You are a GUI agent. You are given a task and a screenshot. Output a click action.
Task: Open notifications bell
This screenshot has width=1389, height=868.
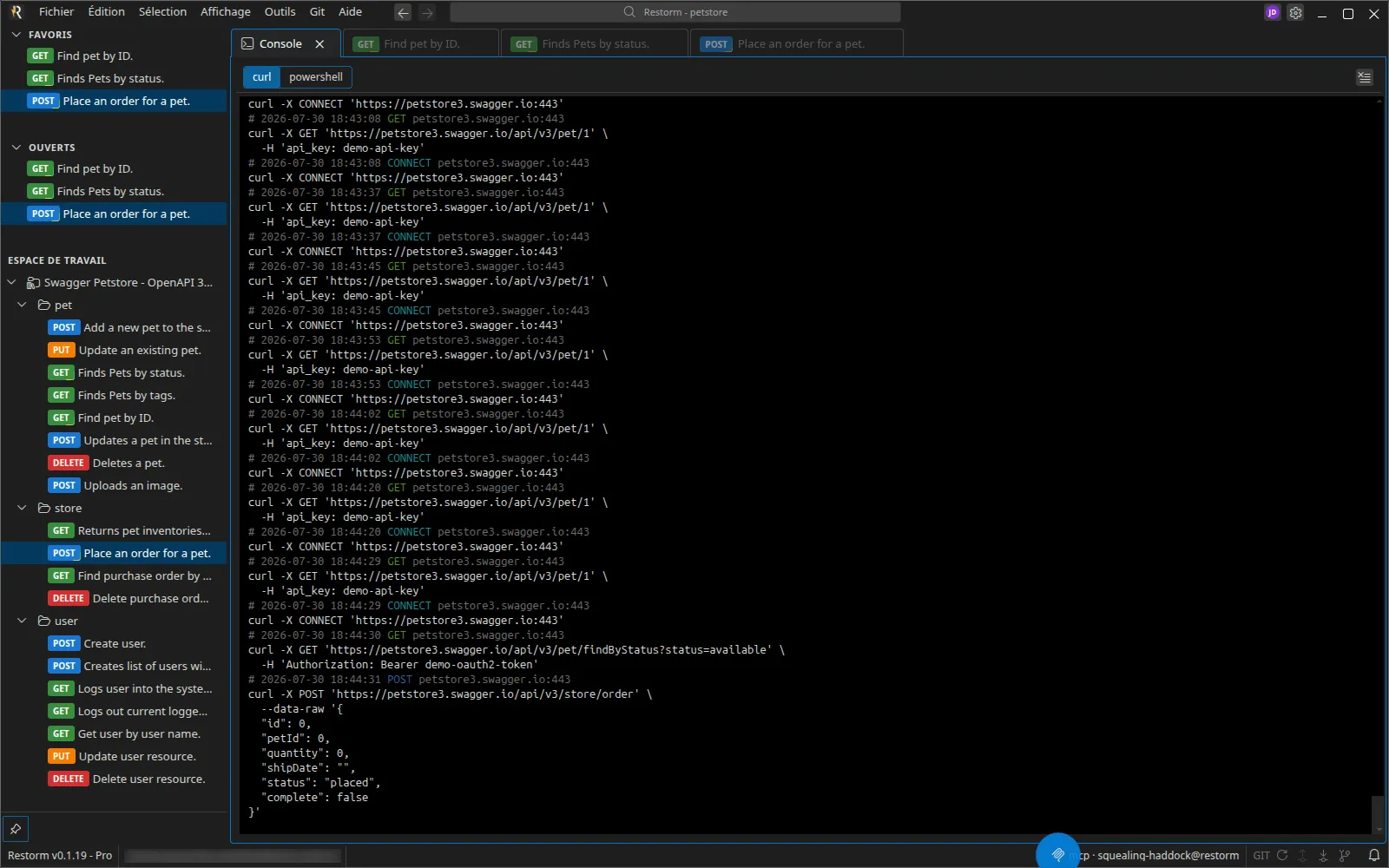click(x=1373, y=855)
